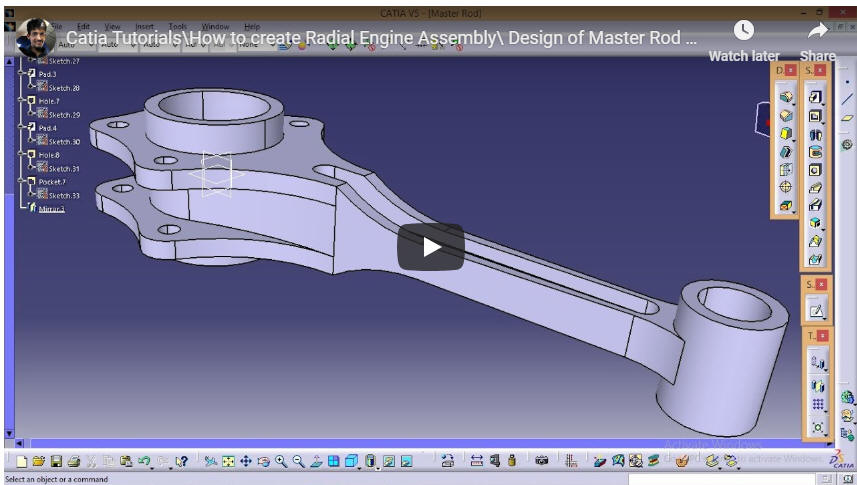Select the Hole tool

point(815,170)
